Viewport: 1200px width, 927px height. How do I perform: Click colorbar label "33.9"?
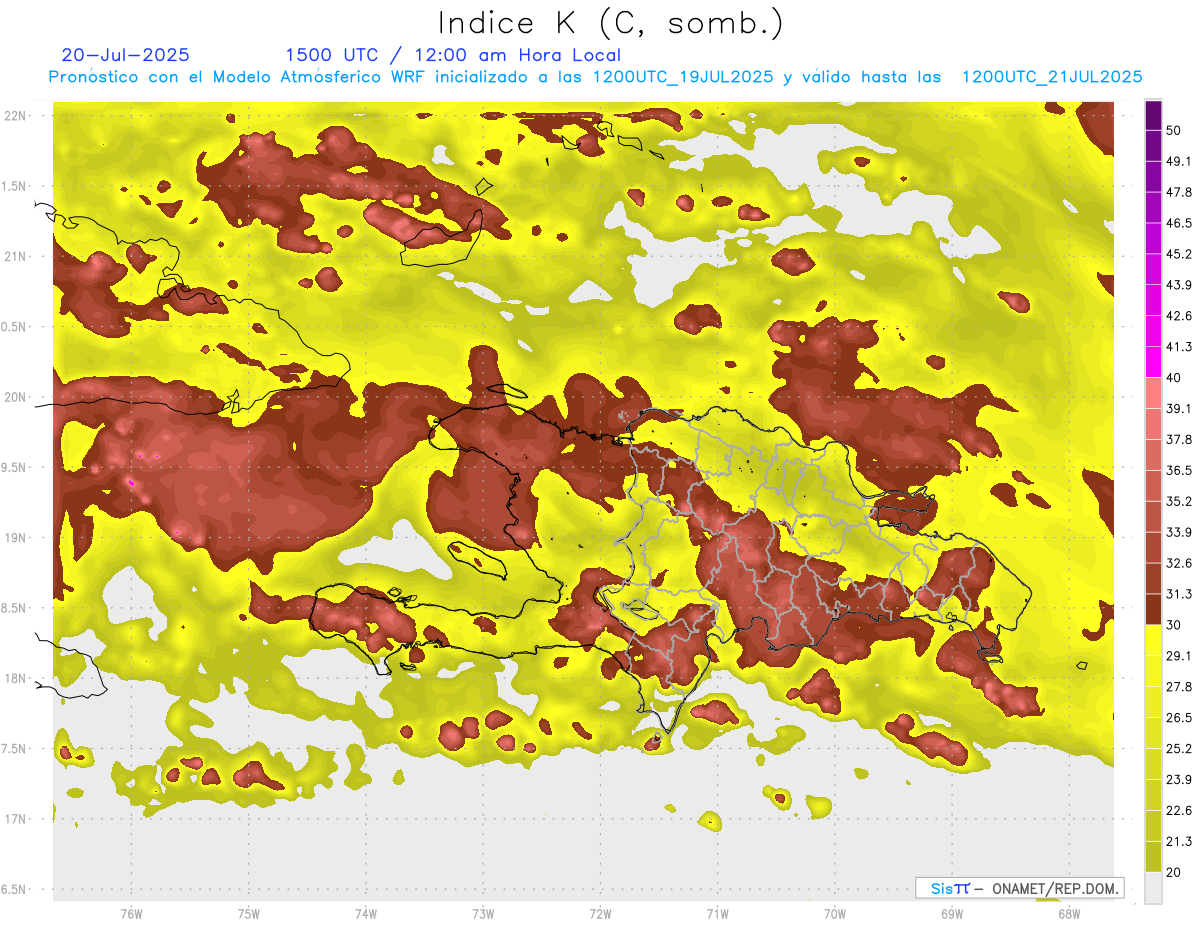[1178, 532]
